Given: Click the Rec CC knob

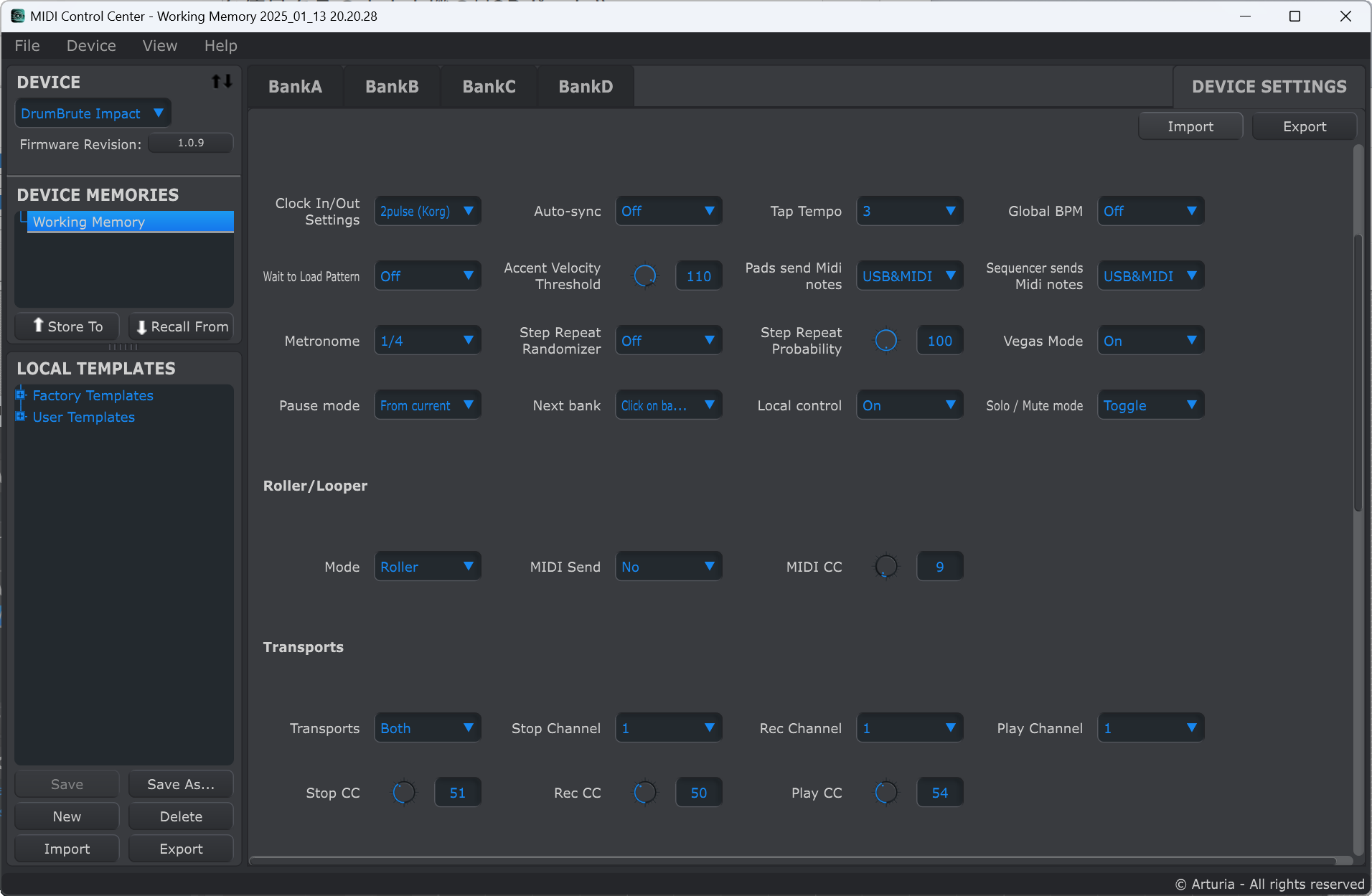Looking at the screenshot, I should coord(645,793).
